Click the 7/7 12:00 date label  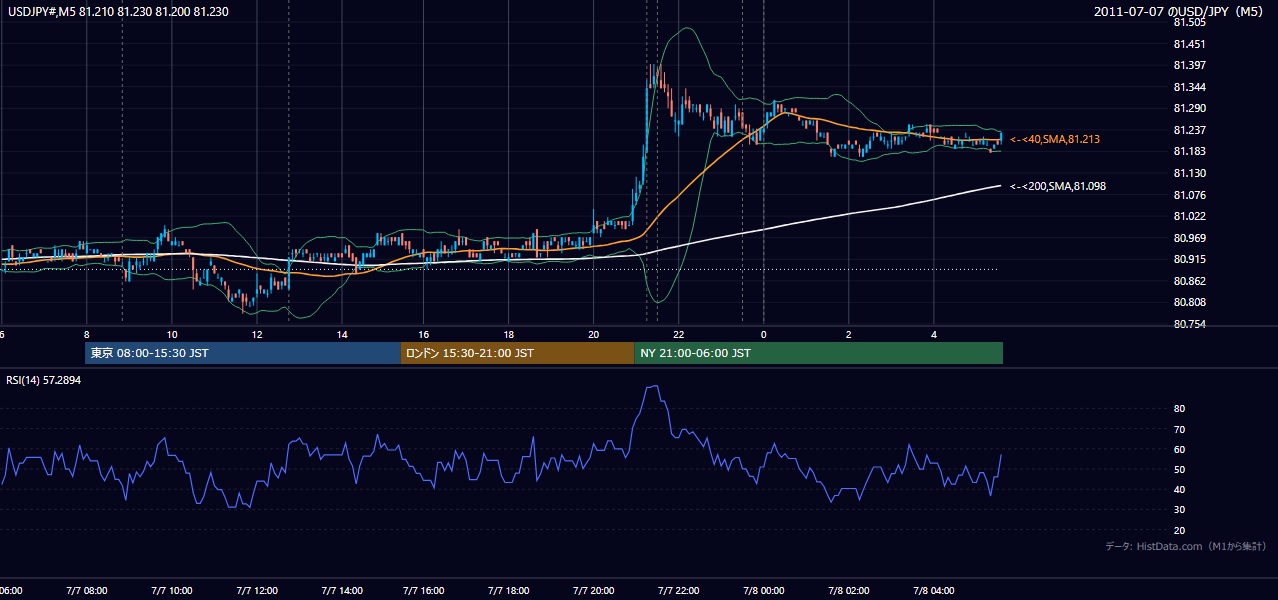257,590
